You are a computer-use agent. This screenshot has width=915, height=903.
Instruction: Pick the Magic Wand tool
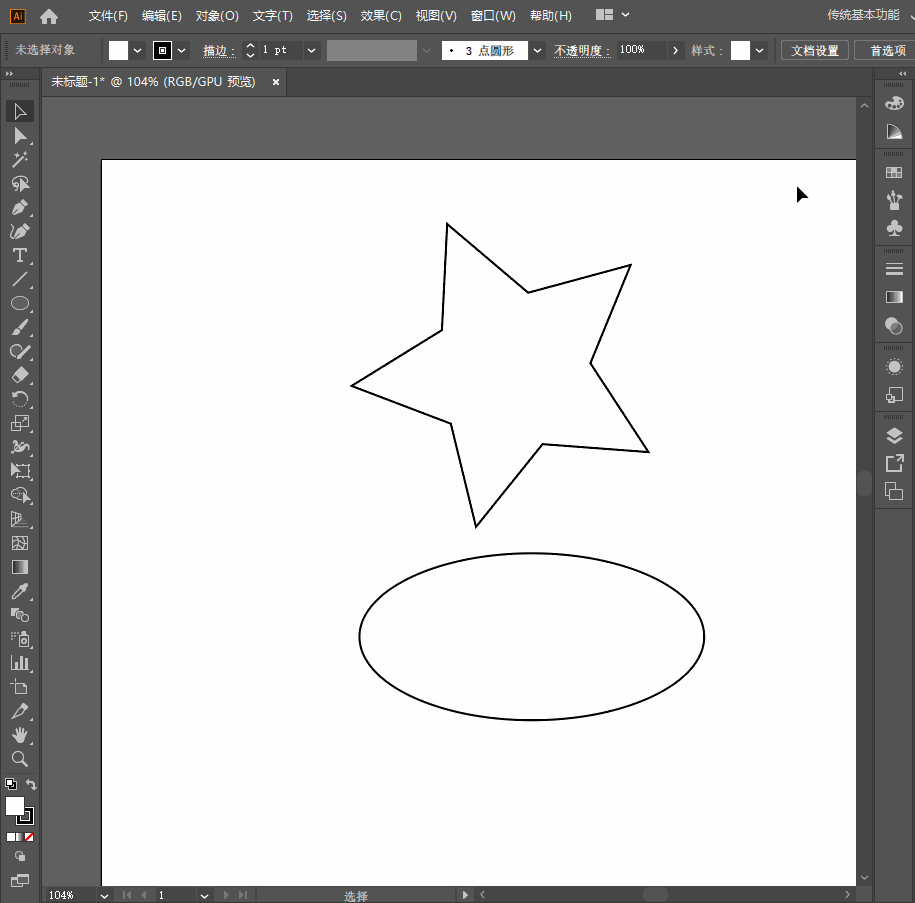19,160
